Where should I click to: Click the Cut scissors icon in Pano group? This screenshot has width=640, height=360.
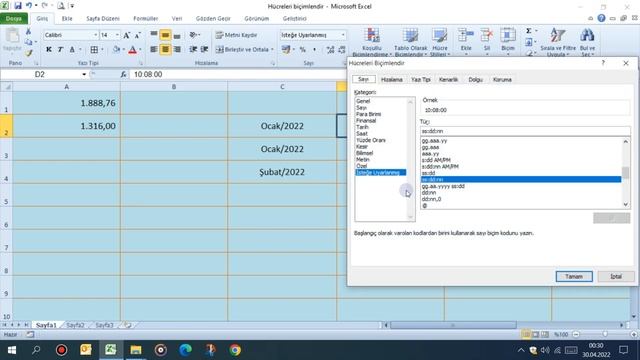(x=28, y=31)
